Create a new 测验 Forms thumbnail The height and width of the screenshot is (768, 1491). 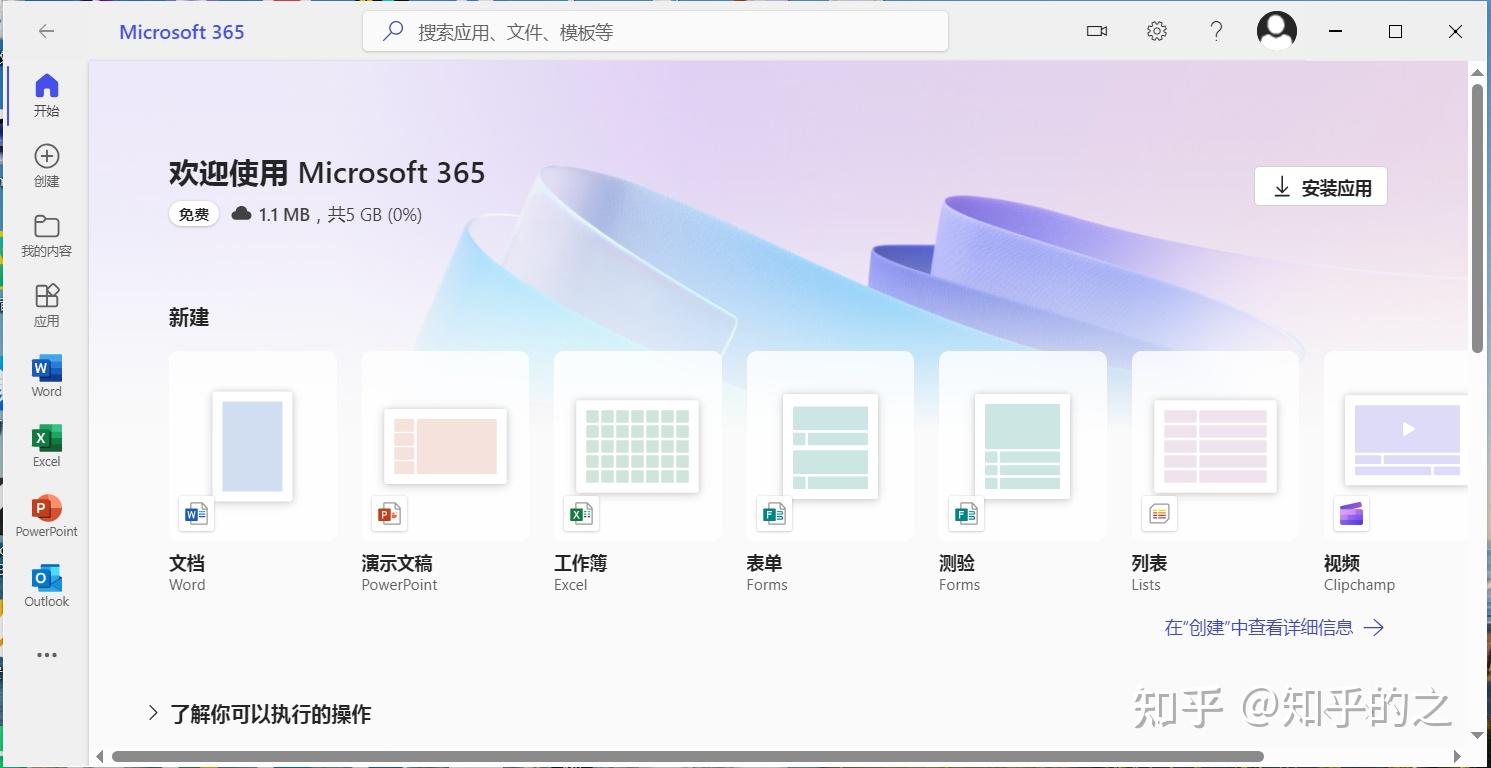click(x=1022, y=446)
